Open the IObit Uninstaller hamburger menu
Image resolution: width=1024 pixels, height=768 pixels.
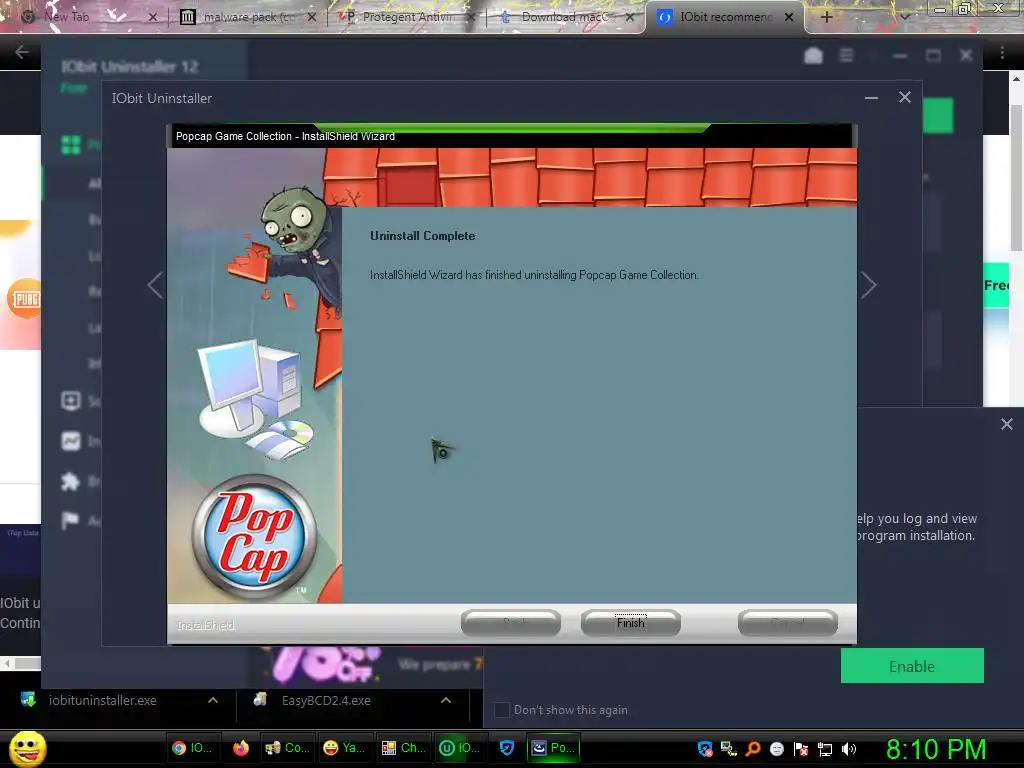846,56
